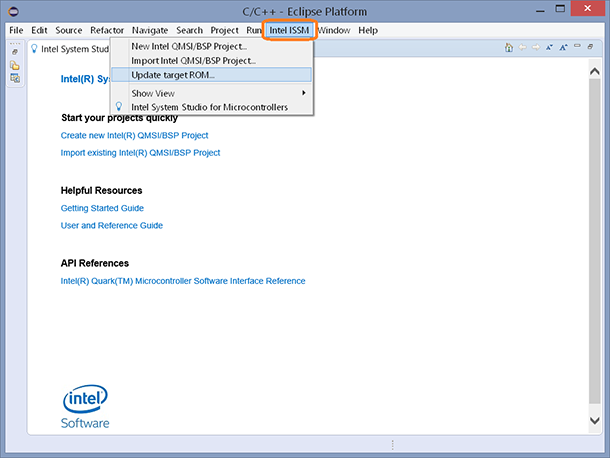The image size is (610, 458).
Task: Click the magnify font size icon
Action: coord(563,47)
